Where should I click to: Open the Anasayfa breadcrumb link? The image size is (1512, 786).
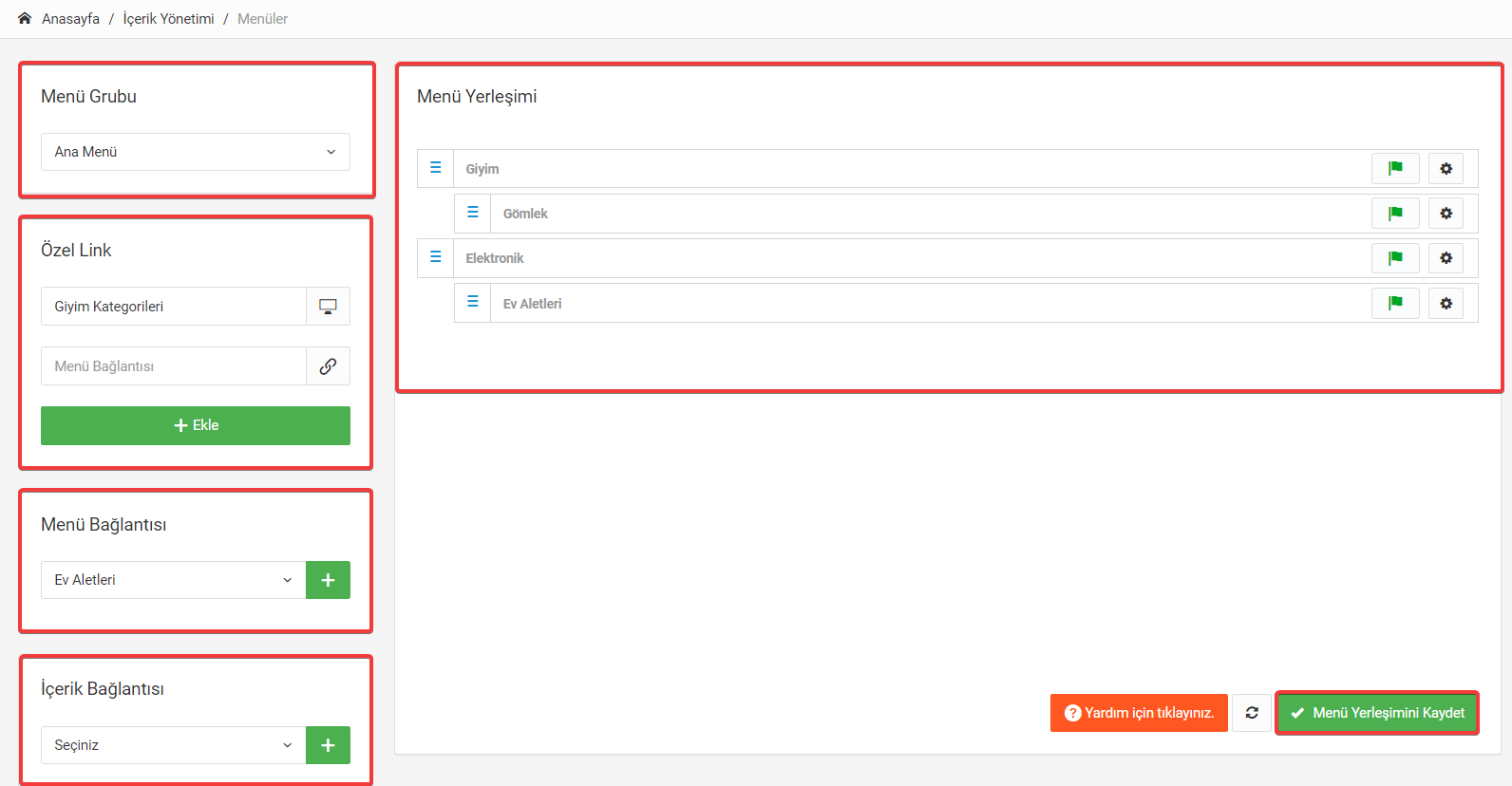(70, 19)
